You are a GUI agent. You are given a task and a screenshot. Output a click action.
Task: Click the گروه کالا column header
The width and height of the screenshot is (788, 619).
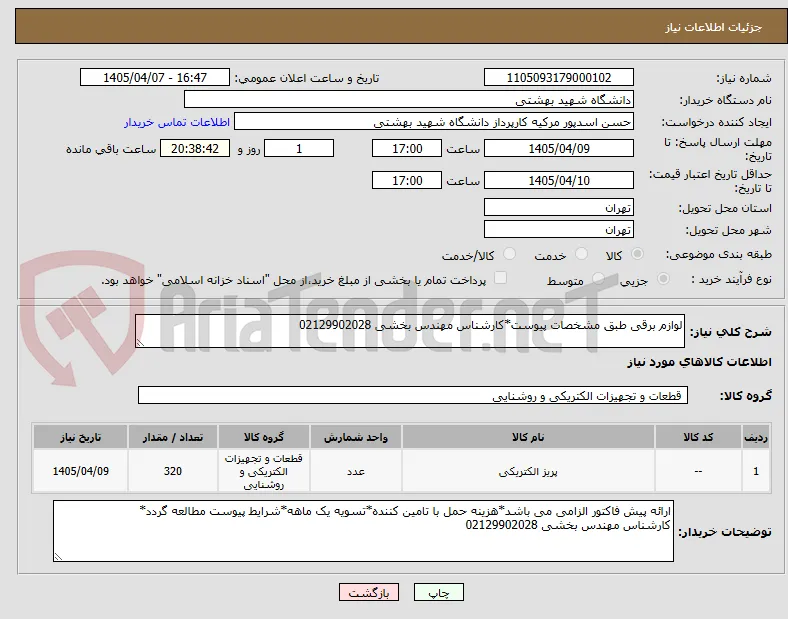(x=264, y=437)
